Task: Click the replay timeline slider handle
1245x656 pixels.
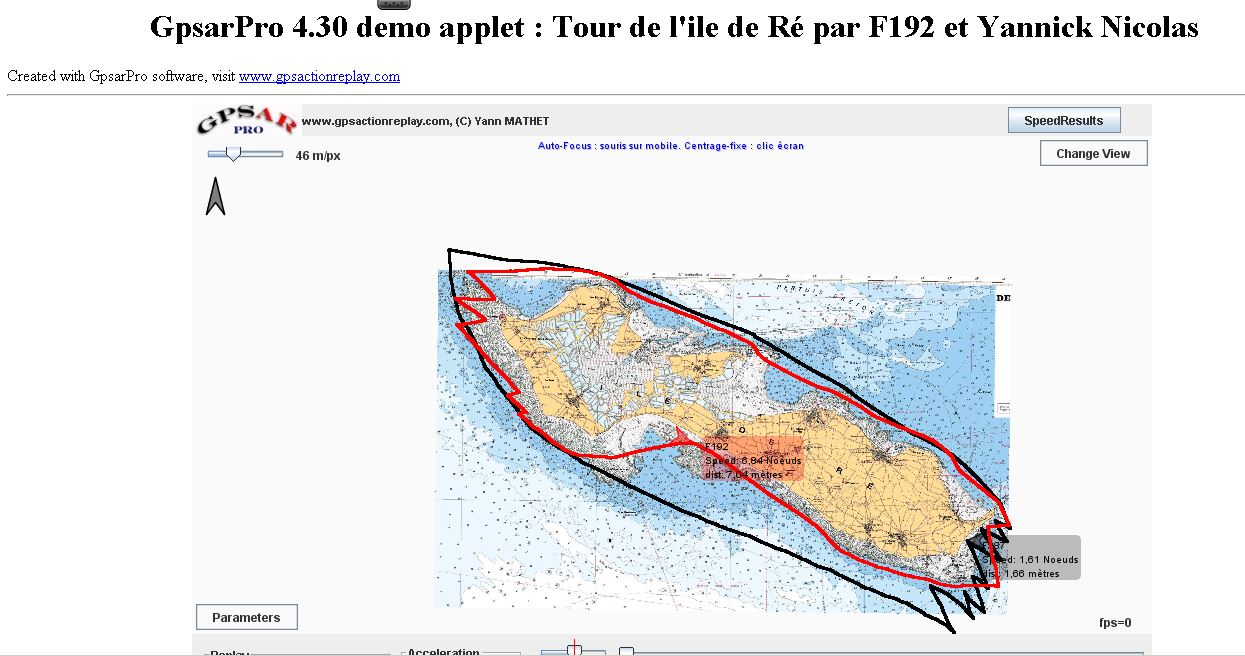Action: click(626, 652)
